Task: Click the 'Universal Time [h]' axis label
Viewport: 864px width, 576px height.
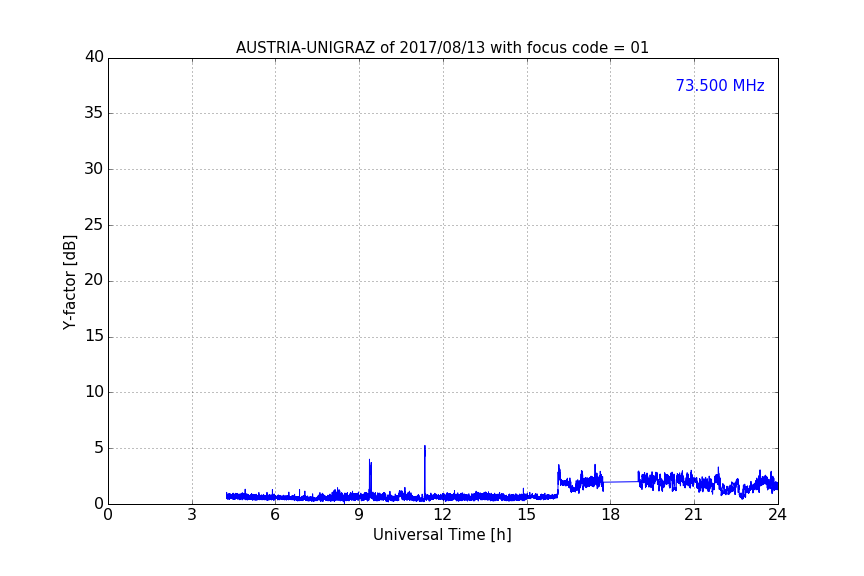Action: tap(442, 535)
